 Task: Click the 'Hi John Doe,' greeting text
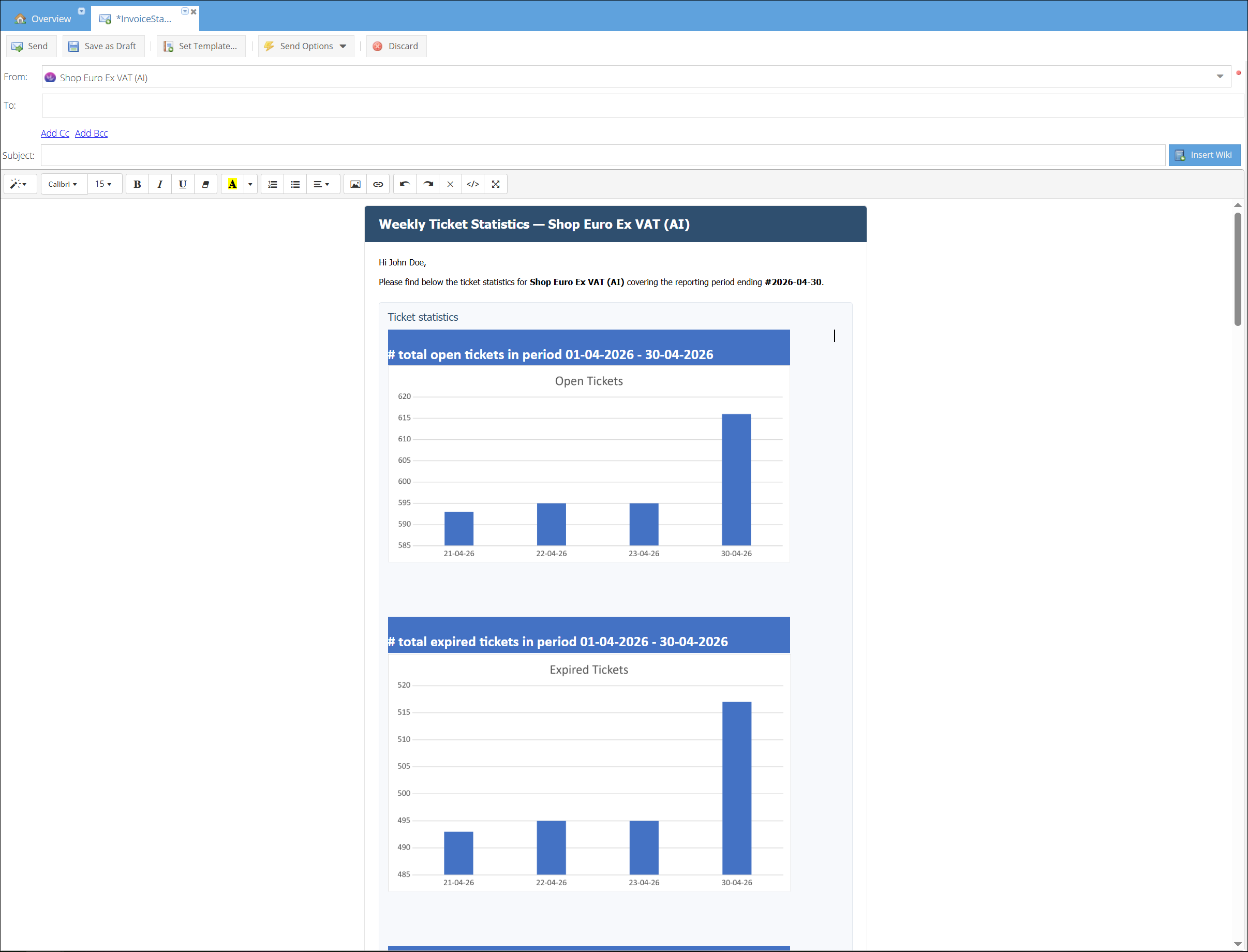[403, 262]
